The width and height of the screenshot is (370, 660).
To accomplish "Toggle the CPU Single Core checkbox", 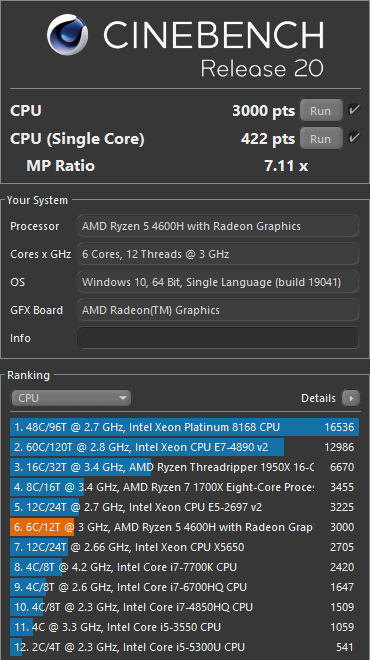I will [354, 138].
